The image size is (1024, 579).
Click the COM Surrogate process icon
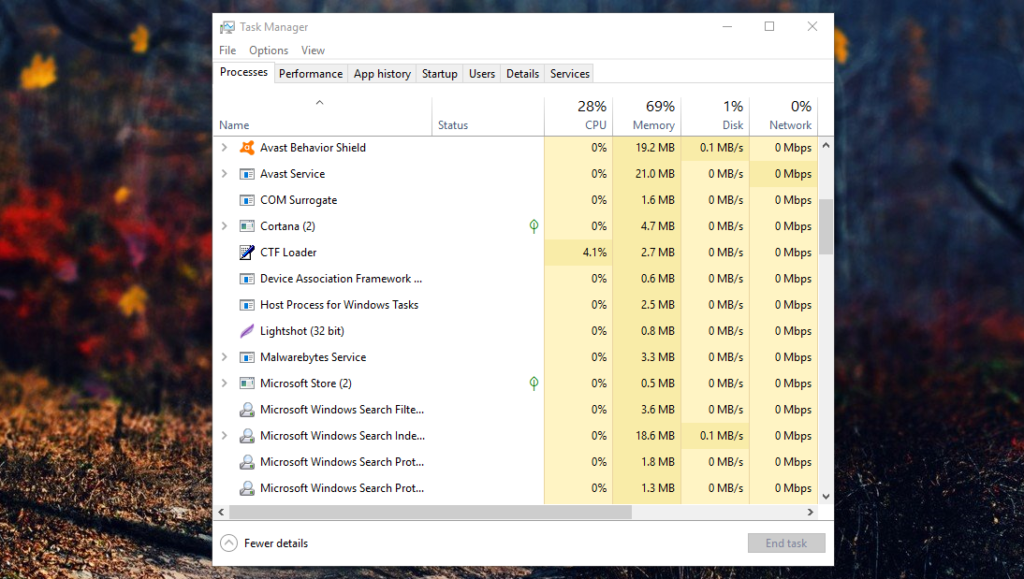(247, 200)
